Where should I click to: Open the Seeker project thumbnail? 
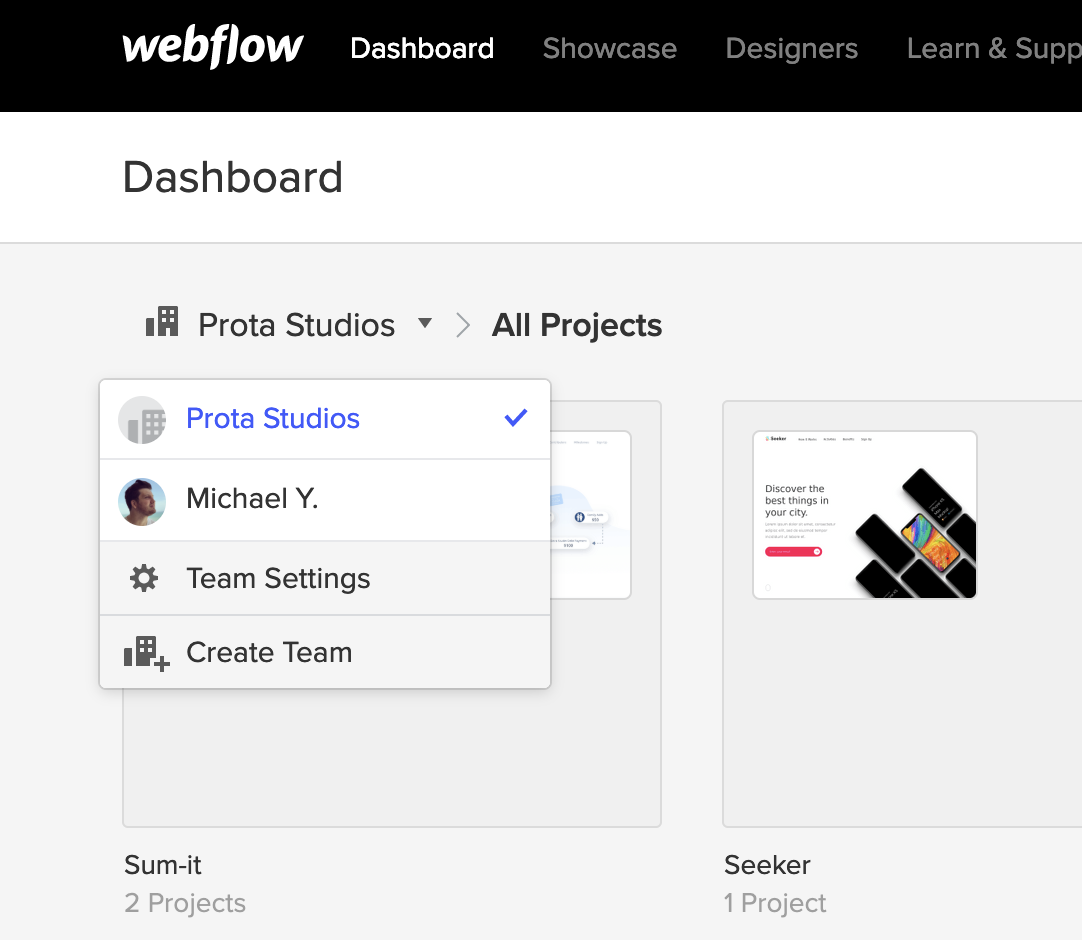pos(865,515)
